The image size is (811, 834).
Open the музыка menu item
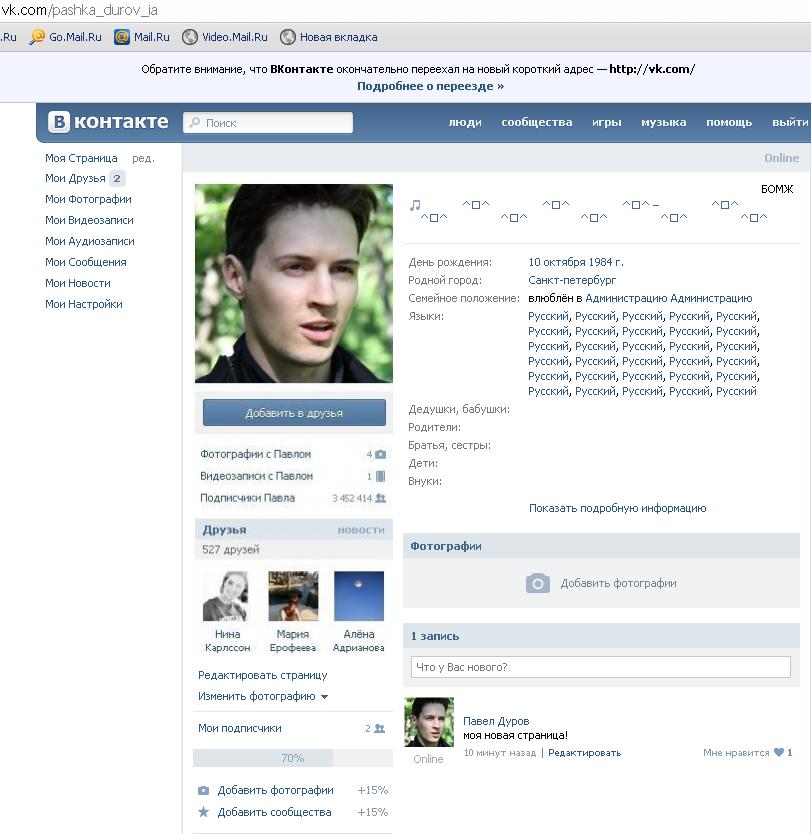[664, 122]
